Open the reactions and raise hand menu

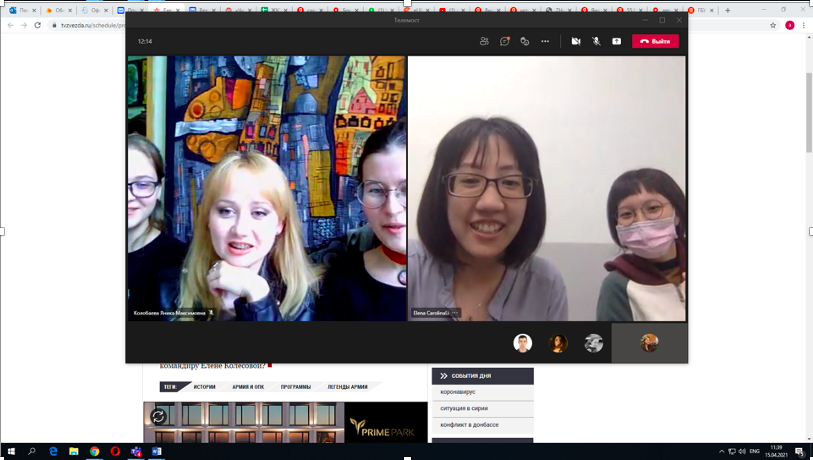(x=525, y=41)
